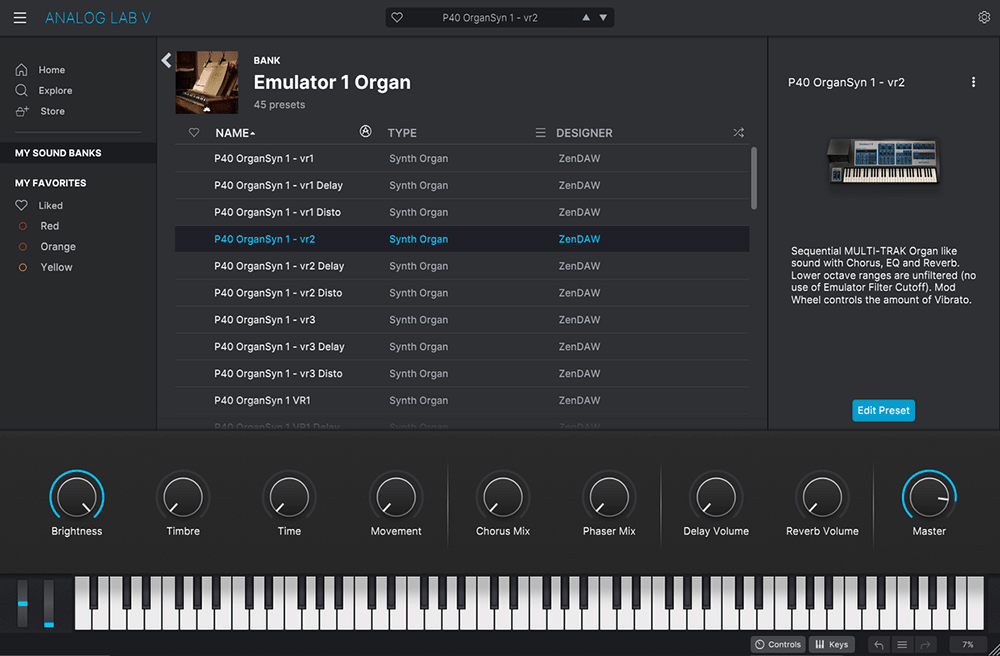Image resolution: width=1000 pixels, height=656 pixels.
Task: Click the Chorus Mix knob
Action: pyautogui.click(x=503, y=497)
